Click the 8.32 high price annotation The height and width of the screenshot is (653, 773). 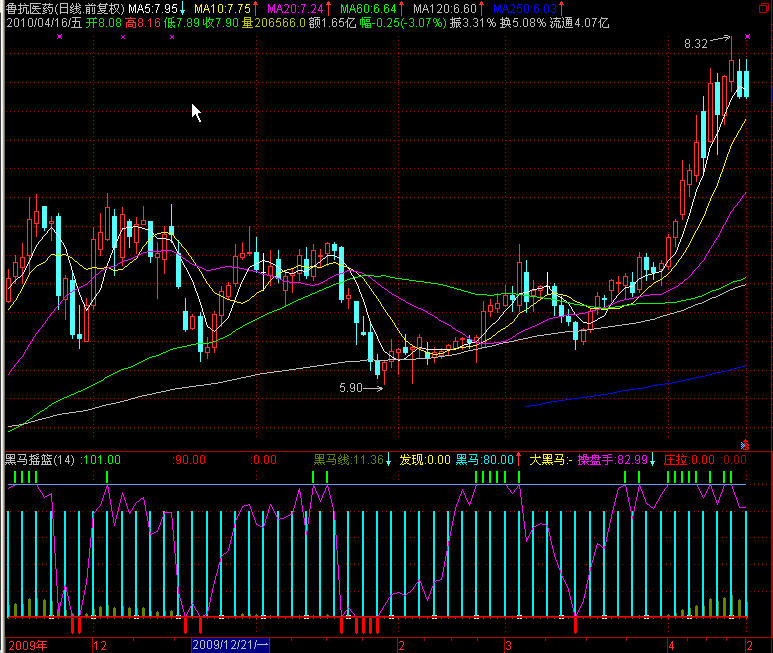696,44
